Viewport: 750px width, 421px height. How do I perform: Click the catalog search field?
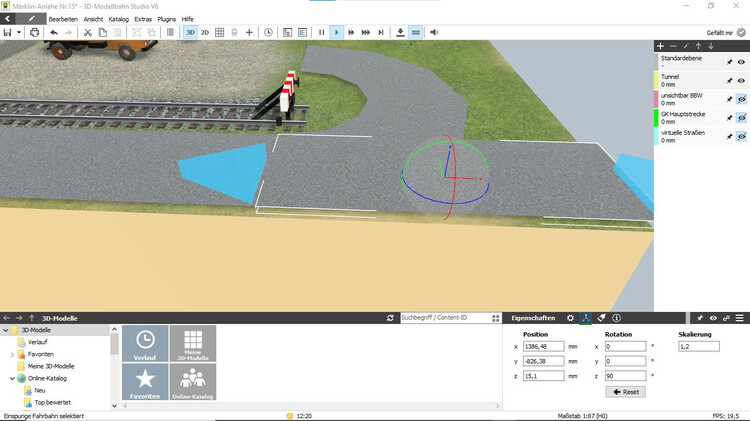point(444,318)
